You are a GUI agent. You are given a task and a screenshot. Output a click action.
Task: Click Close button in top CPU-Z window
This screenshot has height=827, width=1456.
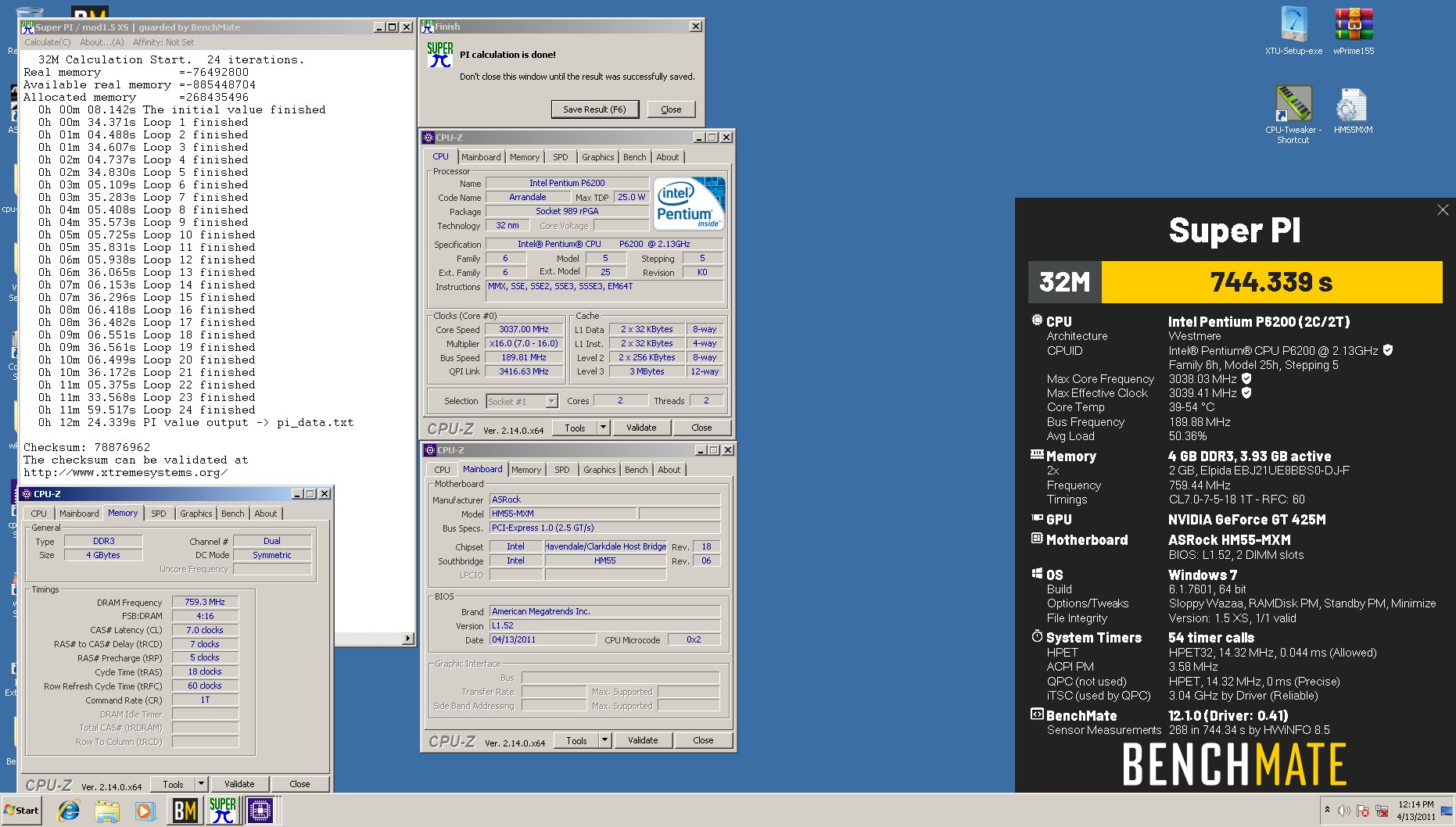click(701, 428)
